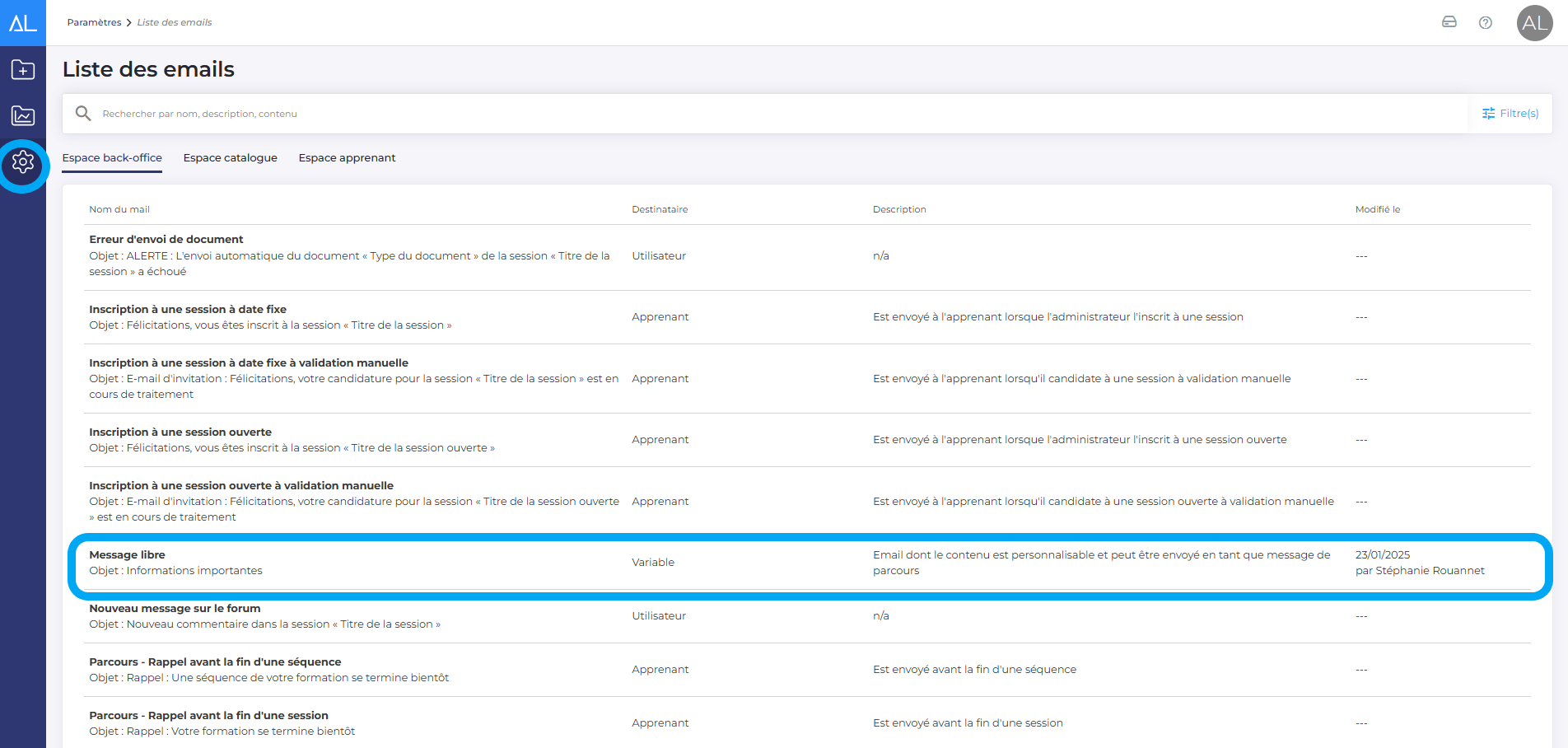1568x748 pixels.
Task: Open the settings gear in sidebar
Action: (x=23, y=163)
